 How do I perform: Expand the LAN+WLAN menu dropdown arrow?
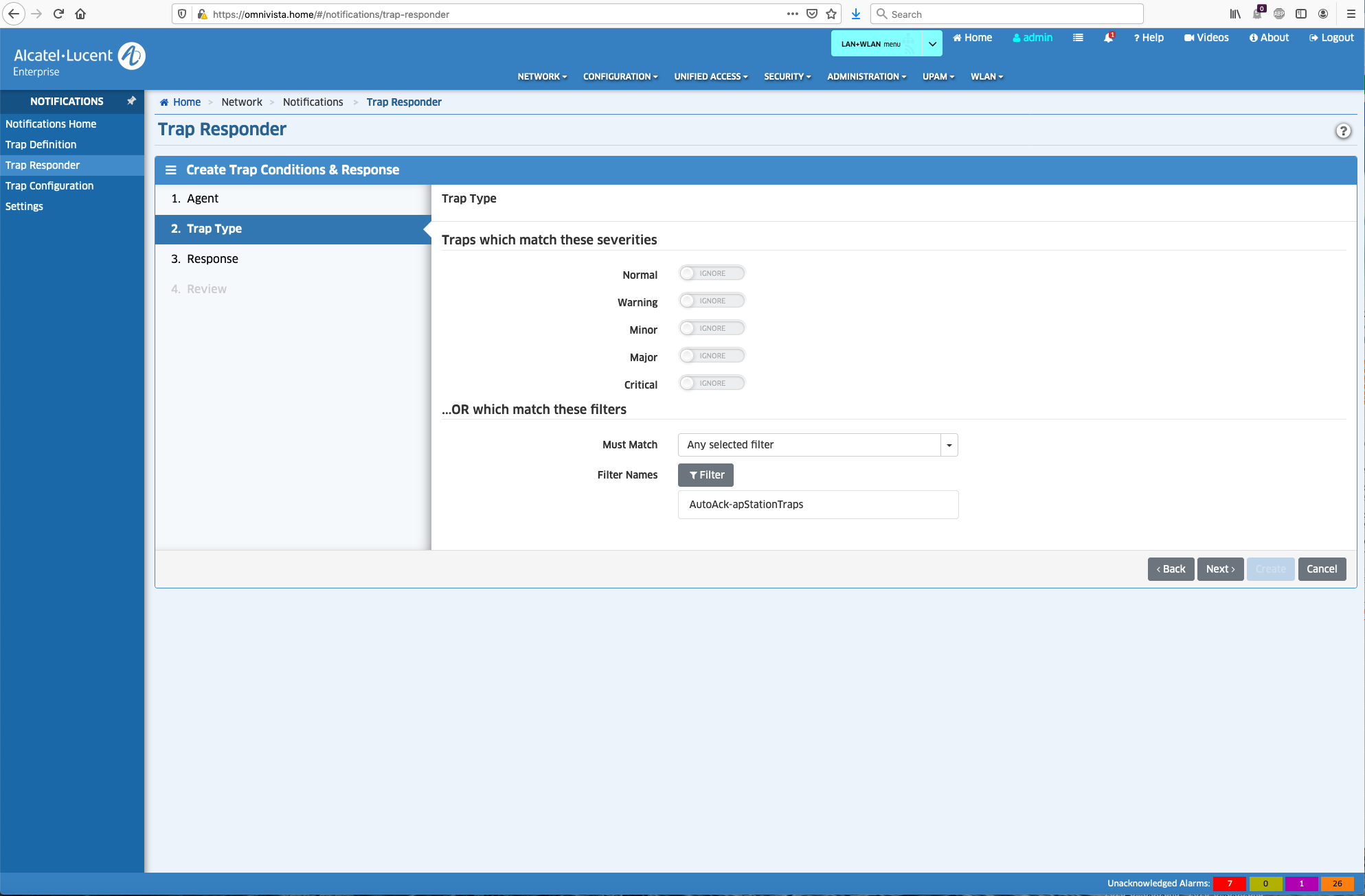coord(932,44)
